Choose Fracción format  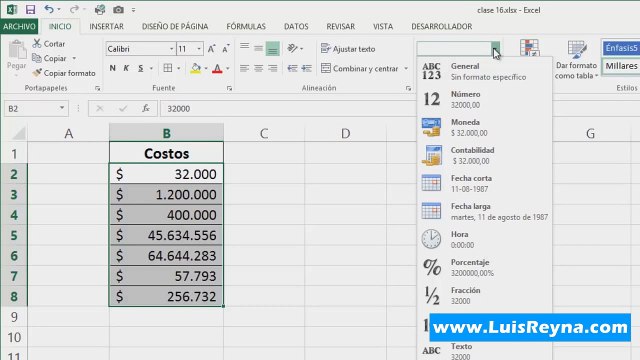(x=484, y=296)
